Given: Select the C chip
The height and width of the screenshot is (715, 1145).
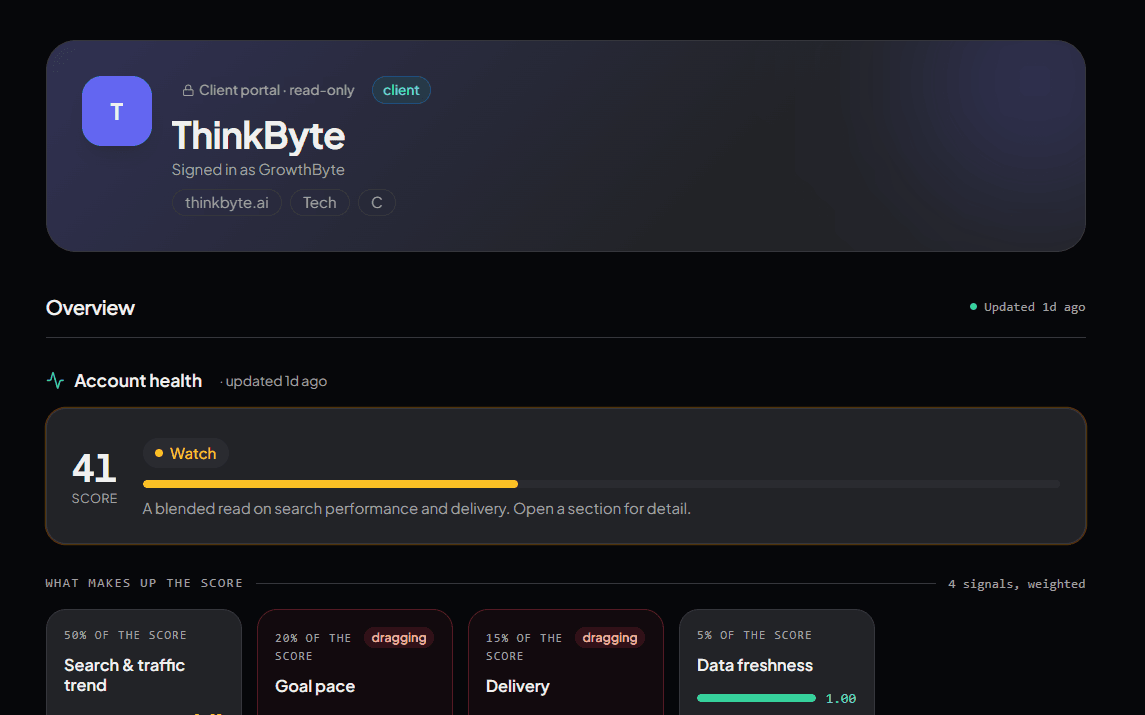Looking at the screenshot, I should [377, 202].
